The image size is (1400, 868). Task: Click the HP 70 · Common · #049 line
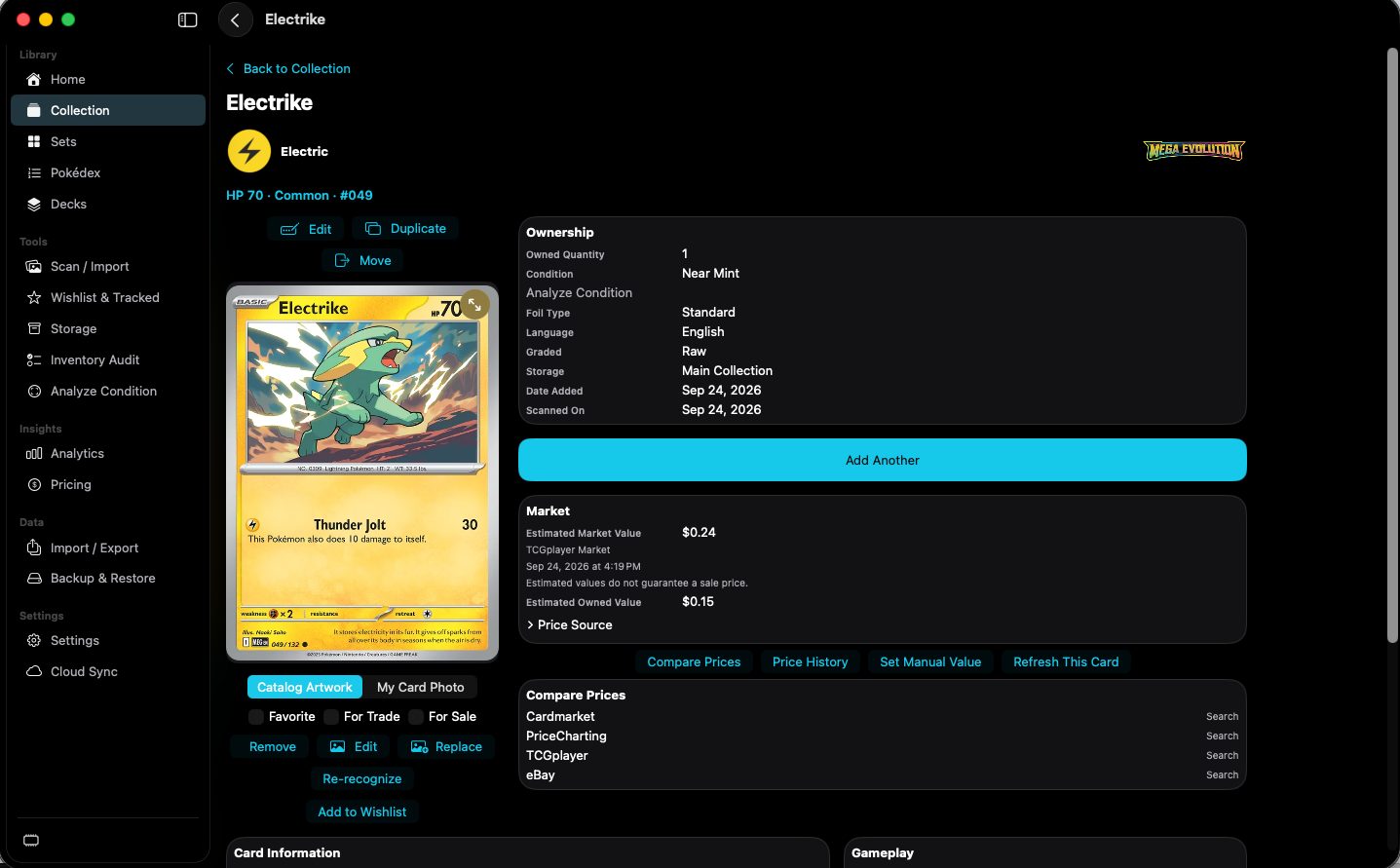click(299, 195)
